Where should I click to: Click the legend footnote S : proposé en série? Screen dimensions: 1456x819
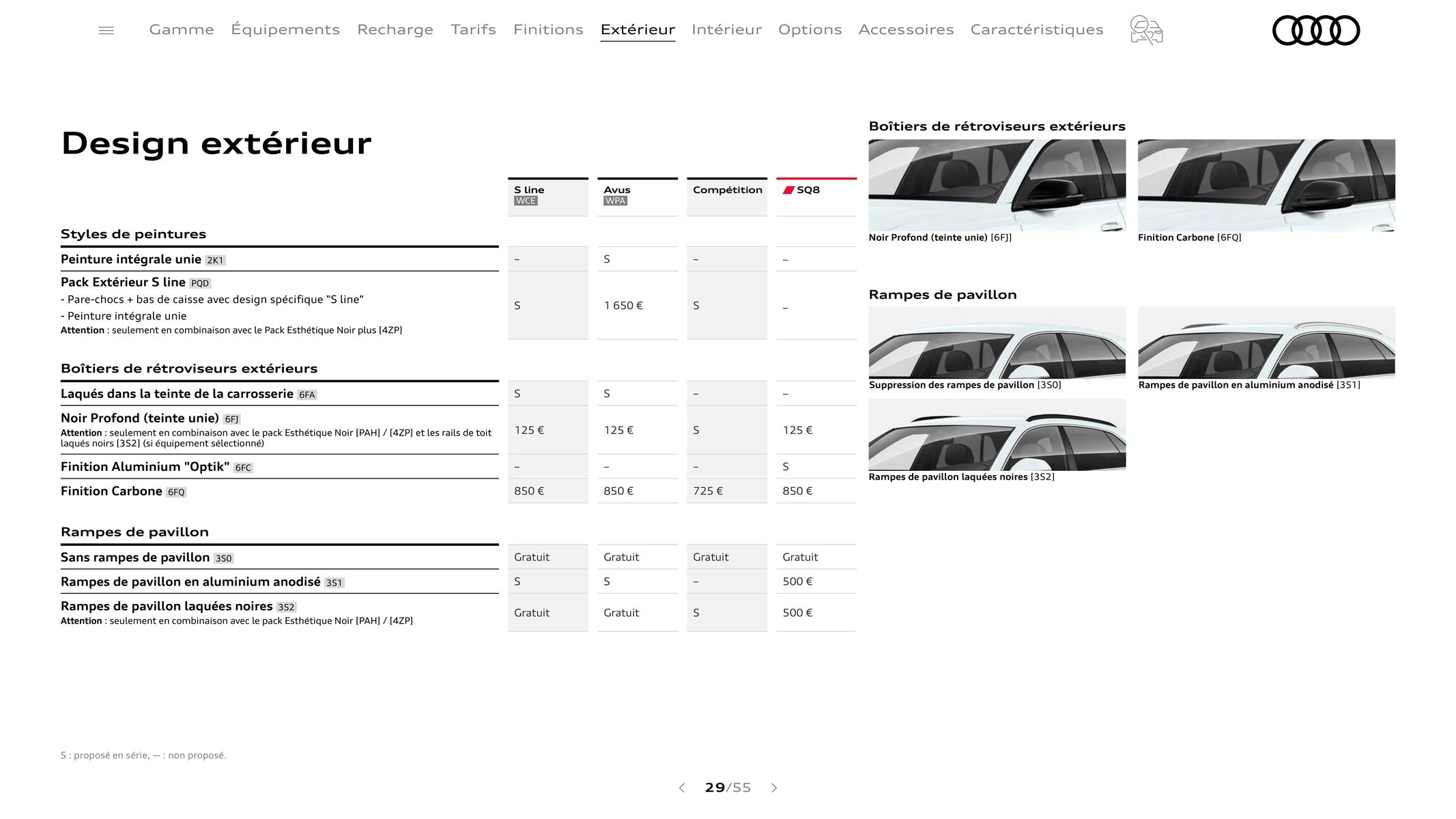(x=143, y=756)
